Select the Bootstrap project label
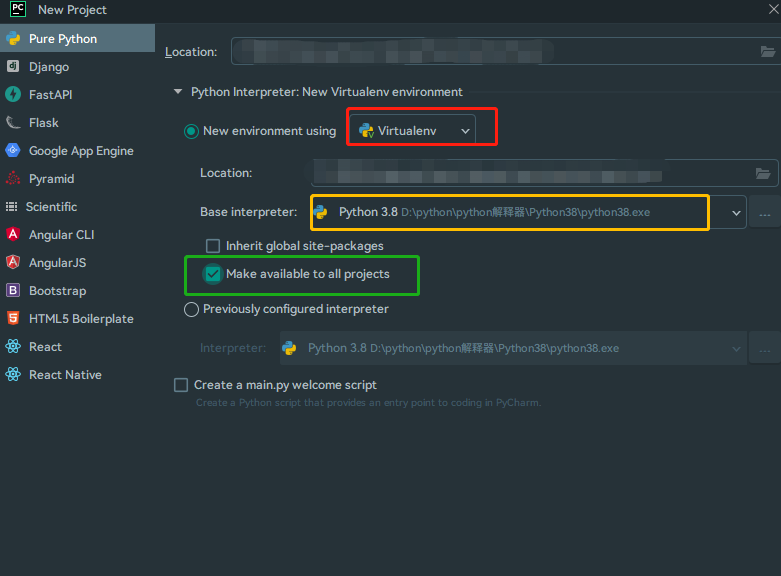Viewport: 781px width, 576px height. coord(58,290)
